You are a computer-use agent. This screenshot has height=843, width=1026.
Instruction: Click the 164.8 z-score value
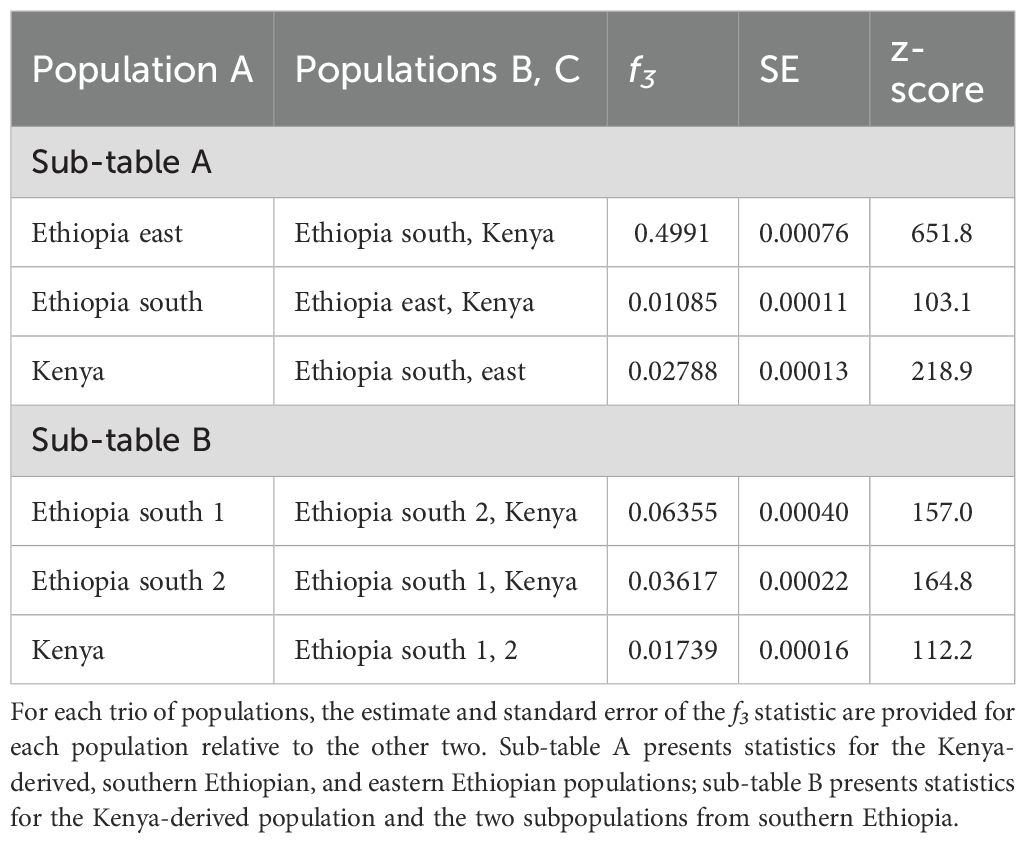(941, 581)
